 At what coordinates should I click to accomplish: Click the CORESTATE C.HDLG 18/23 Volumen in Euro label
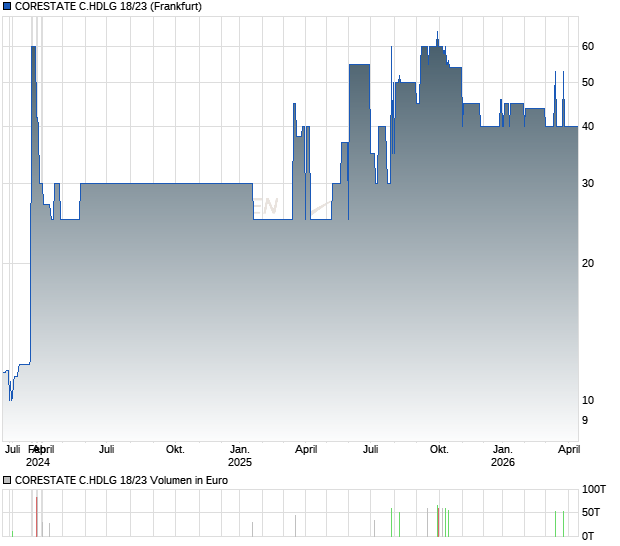(121, 480)
